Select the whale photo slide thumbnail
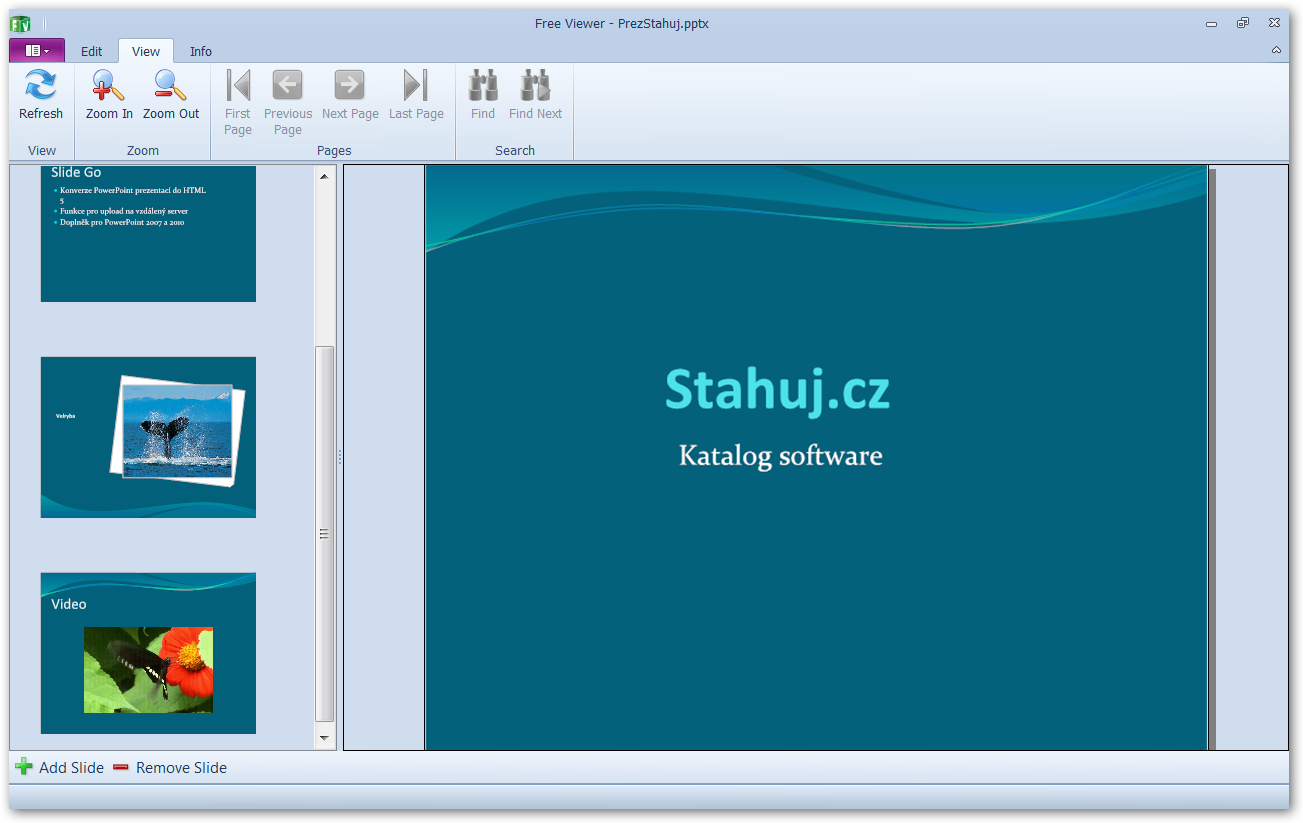The width and height of the screenshot is (1303, 823). (148, 437)
